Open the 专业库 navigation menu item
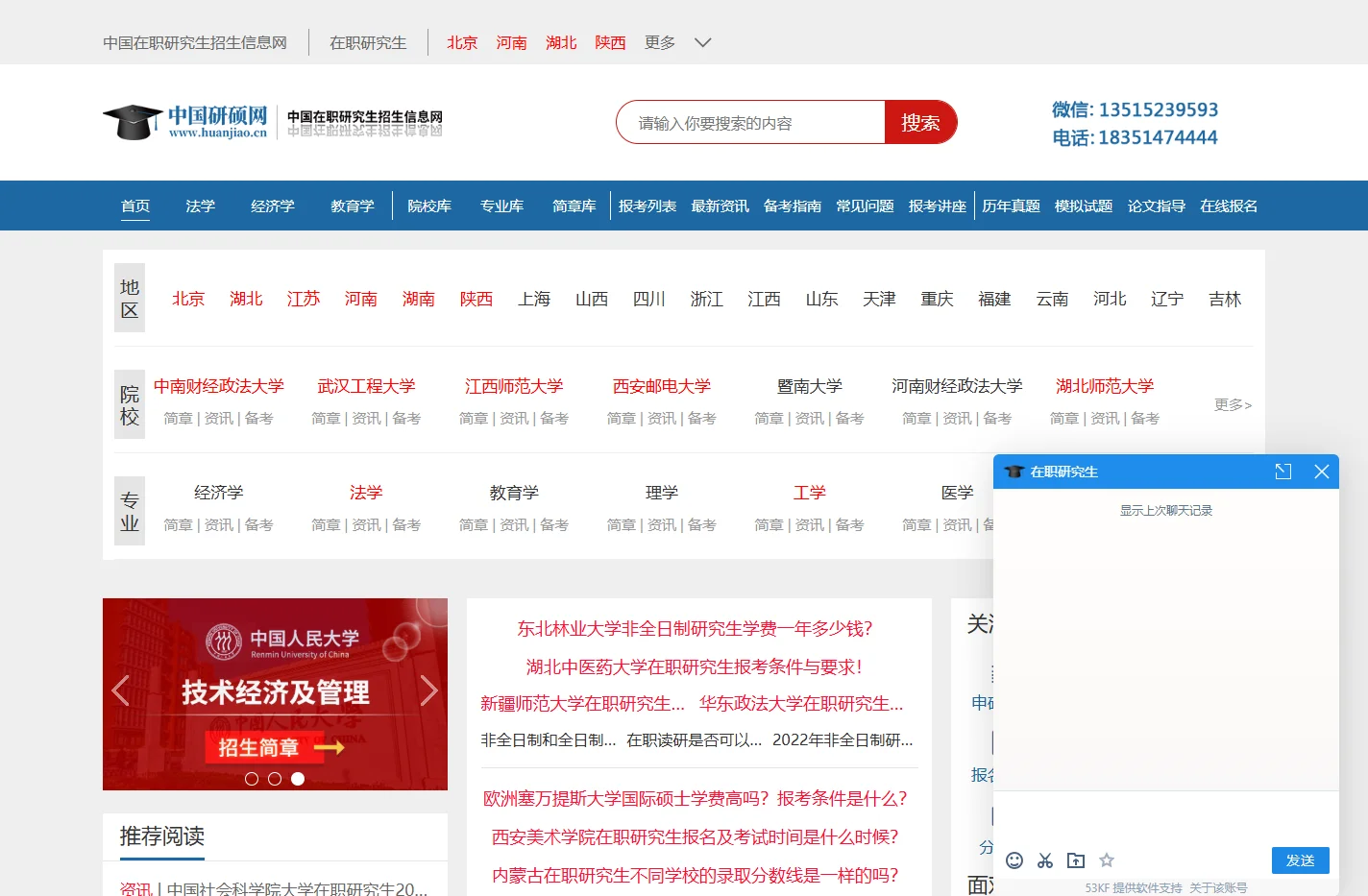 click(502, 206)
